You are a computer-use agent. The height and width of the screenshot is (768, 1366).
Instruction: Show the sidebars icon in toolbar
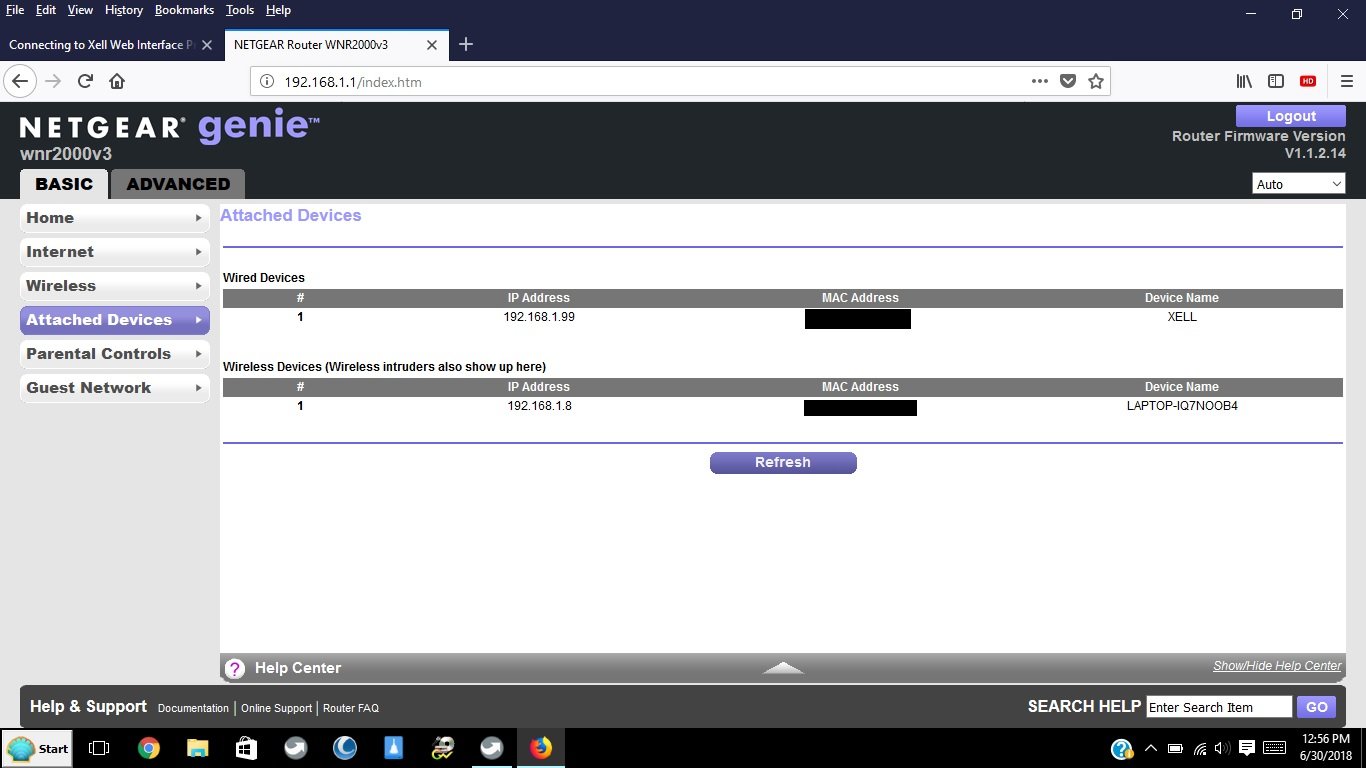pos(1276,81)
